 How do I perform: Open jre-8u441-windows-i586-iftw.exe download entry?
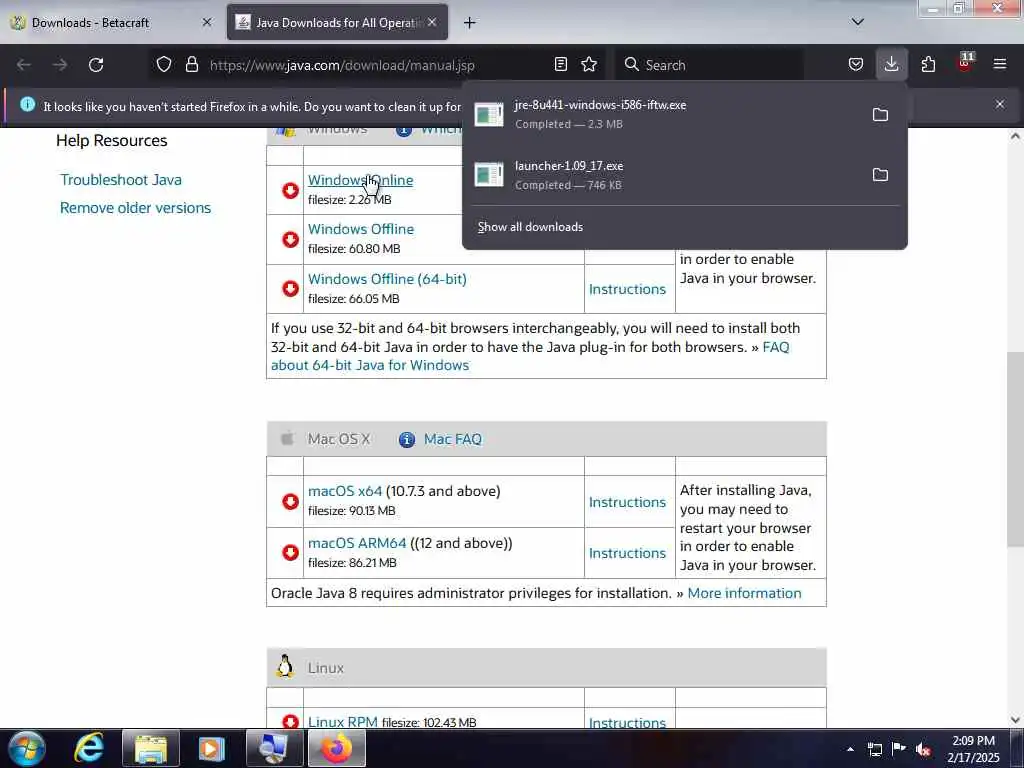(664, 114)
